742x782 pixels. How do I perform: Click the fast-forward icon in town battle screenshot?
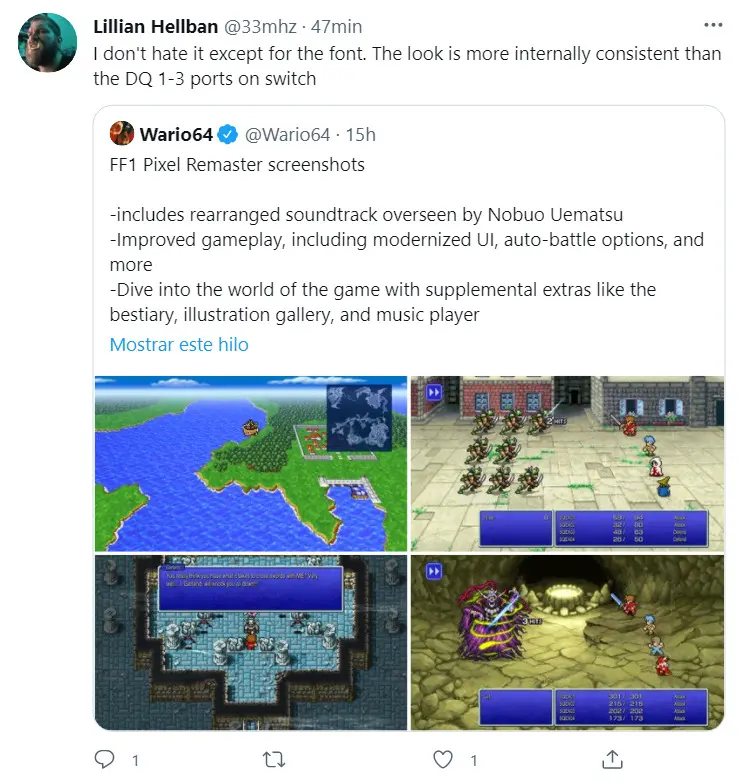point(434,392)
